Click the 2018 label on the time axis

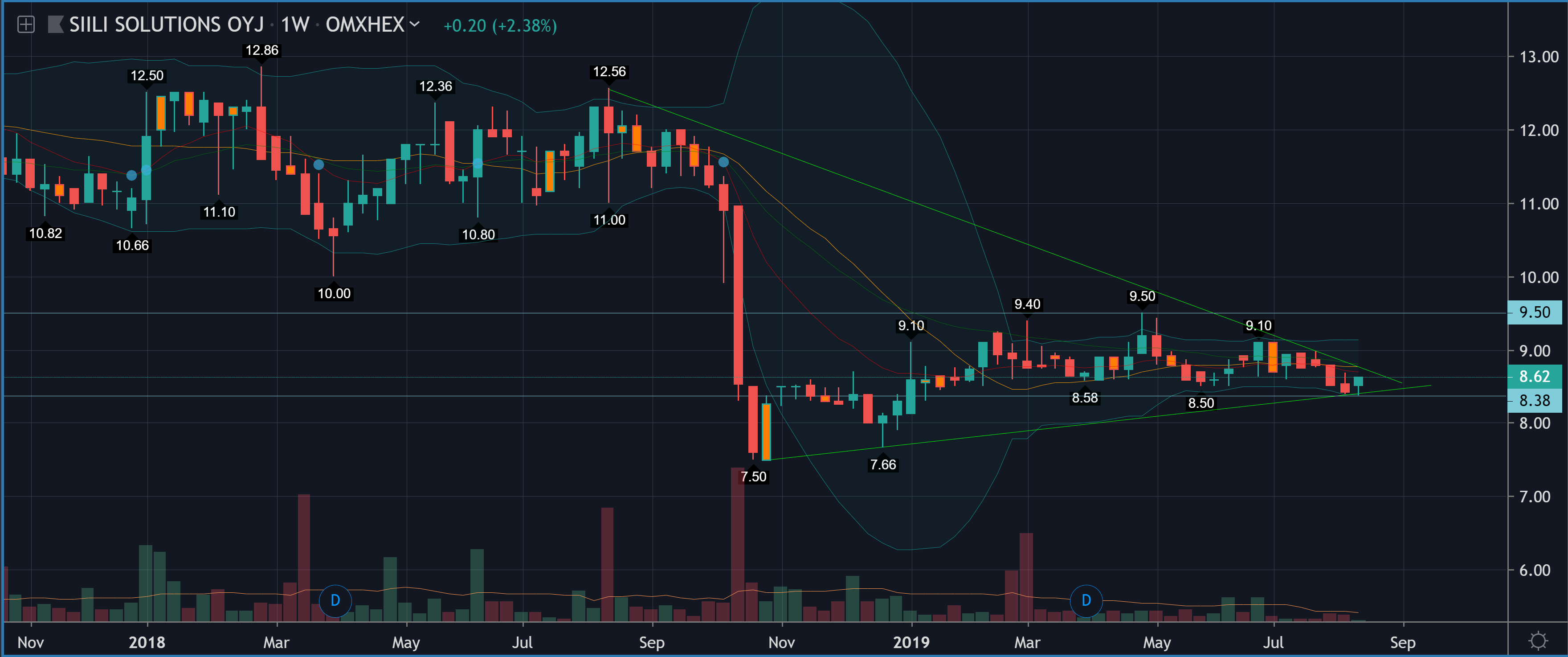(x=147, y=642)
